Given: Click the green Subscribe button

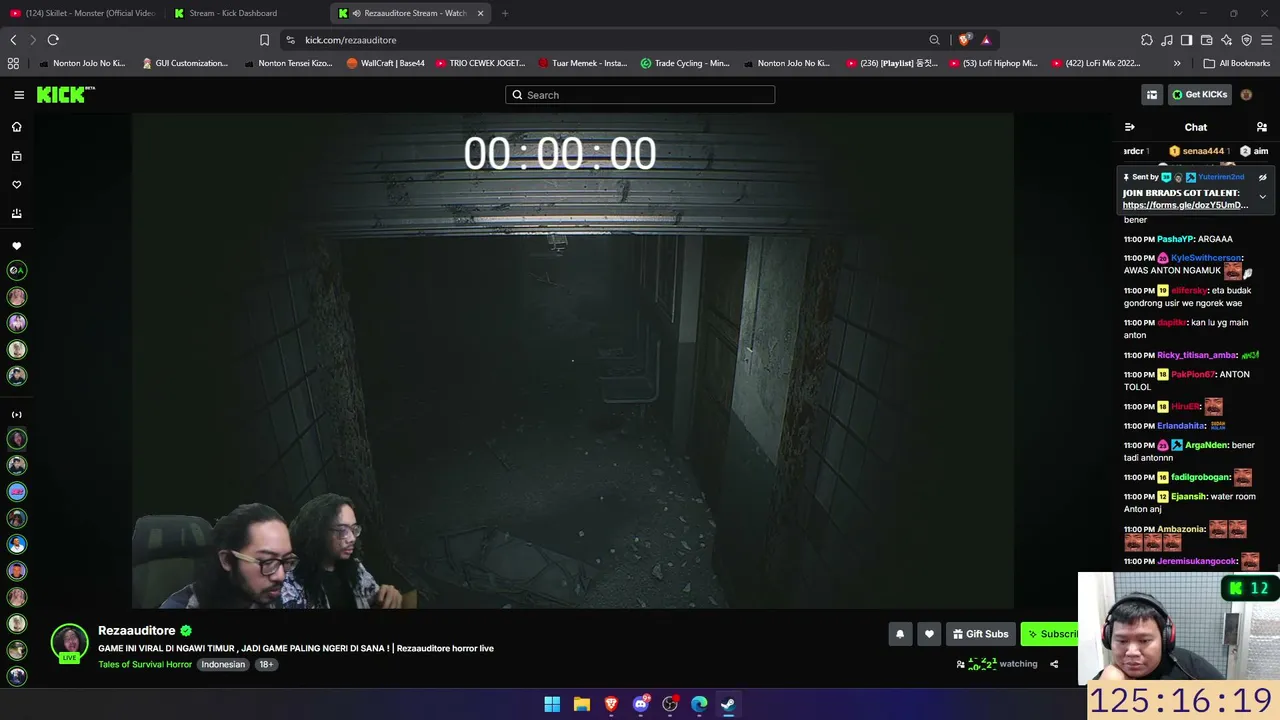Looking at the screenshot, I should [x=1049, y=634].
